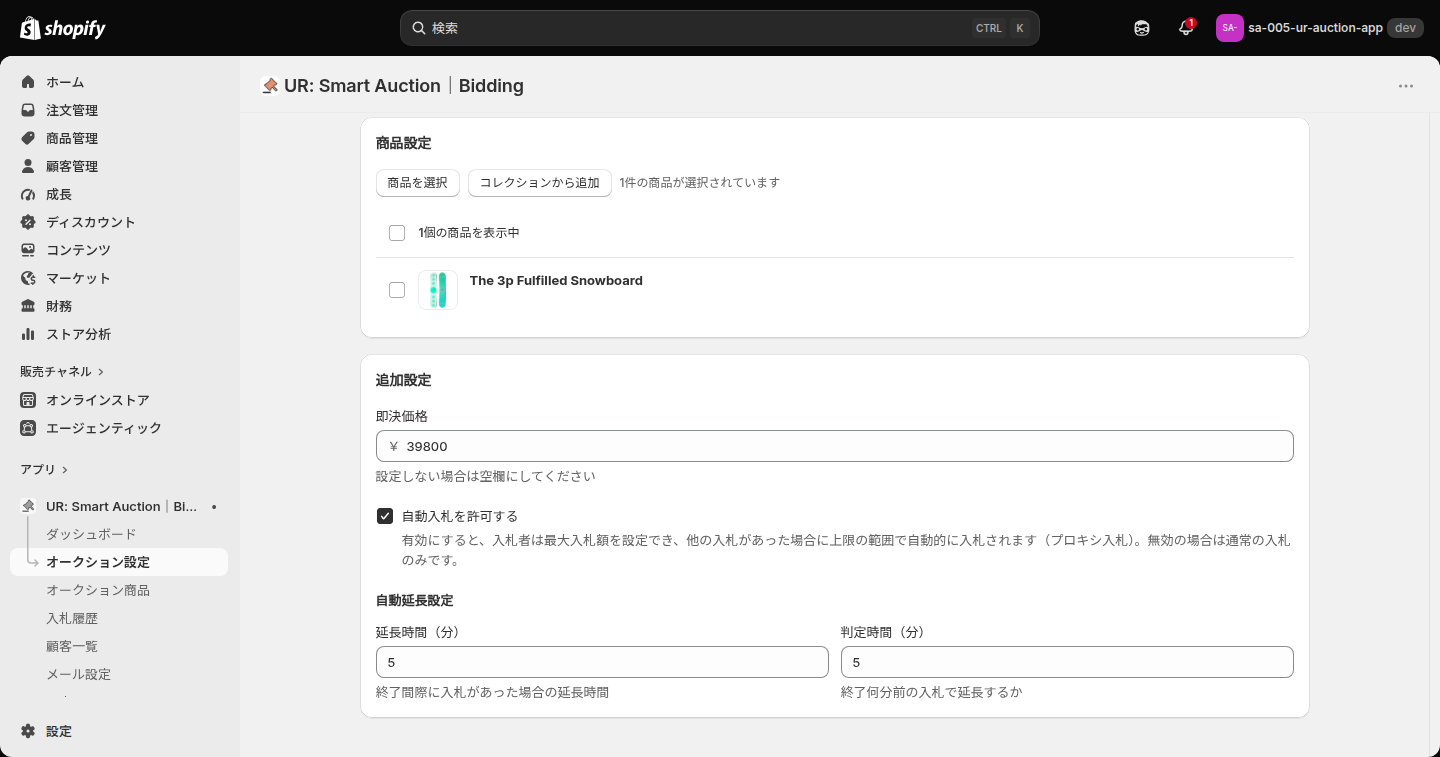Viewport: 1440px width, 757px height.
Task: Open the three-dot page menu
Action: point(1406,86)
